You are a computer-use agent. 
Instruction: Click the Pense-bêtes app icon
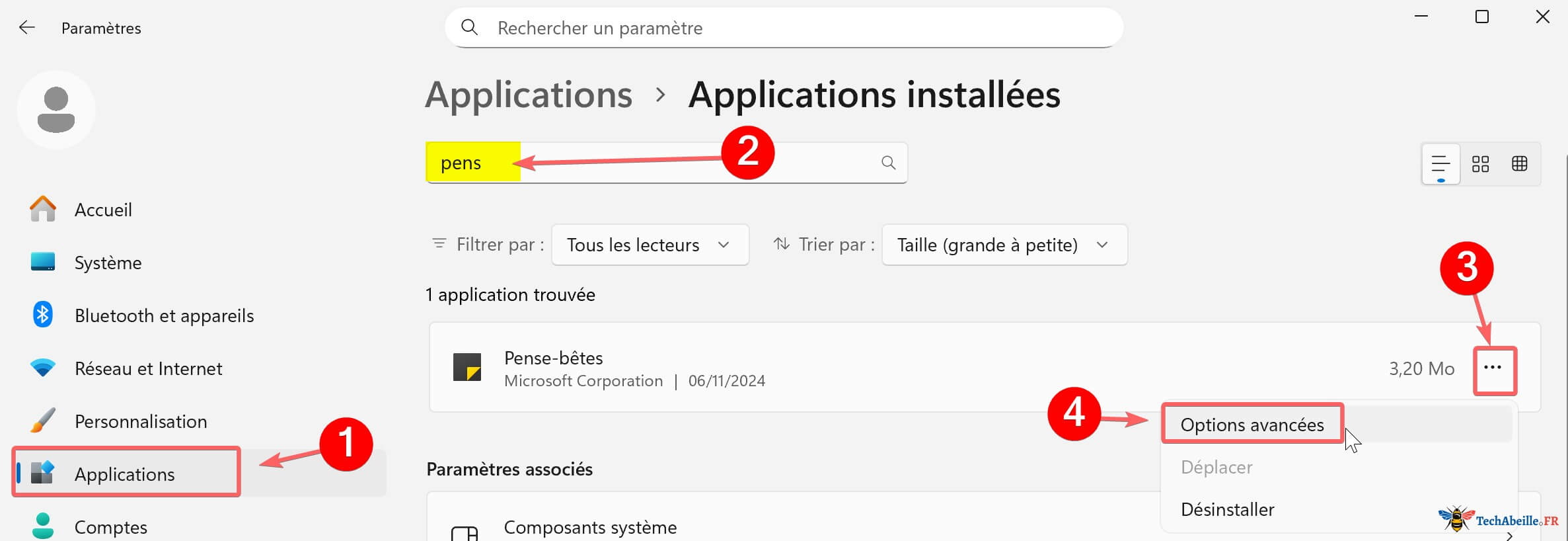(x=468, y=368)
